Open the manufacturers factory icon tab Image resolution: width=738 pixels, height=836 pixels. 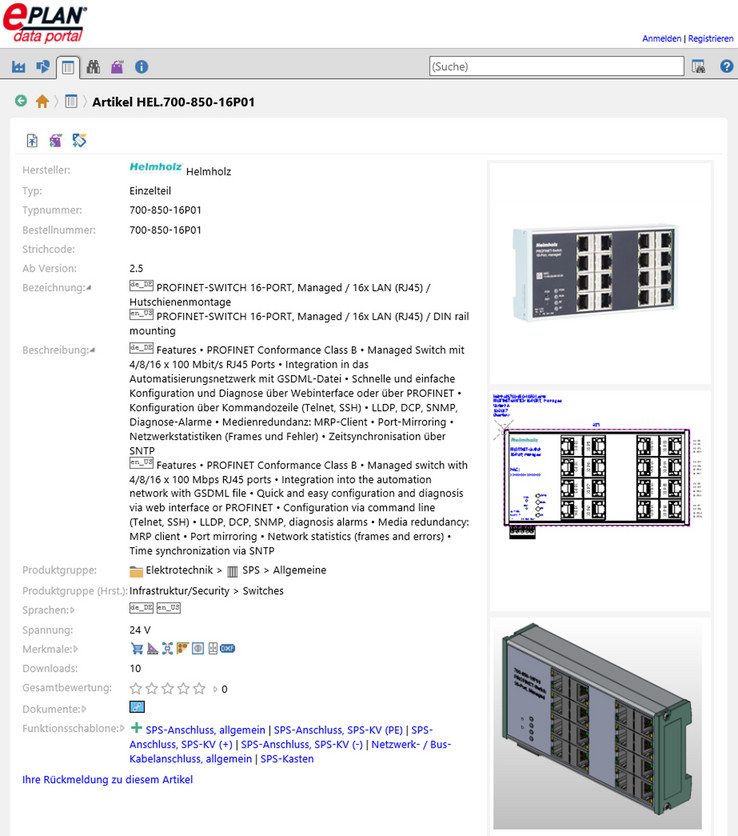[x=19, y=67]
